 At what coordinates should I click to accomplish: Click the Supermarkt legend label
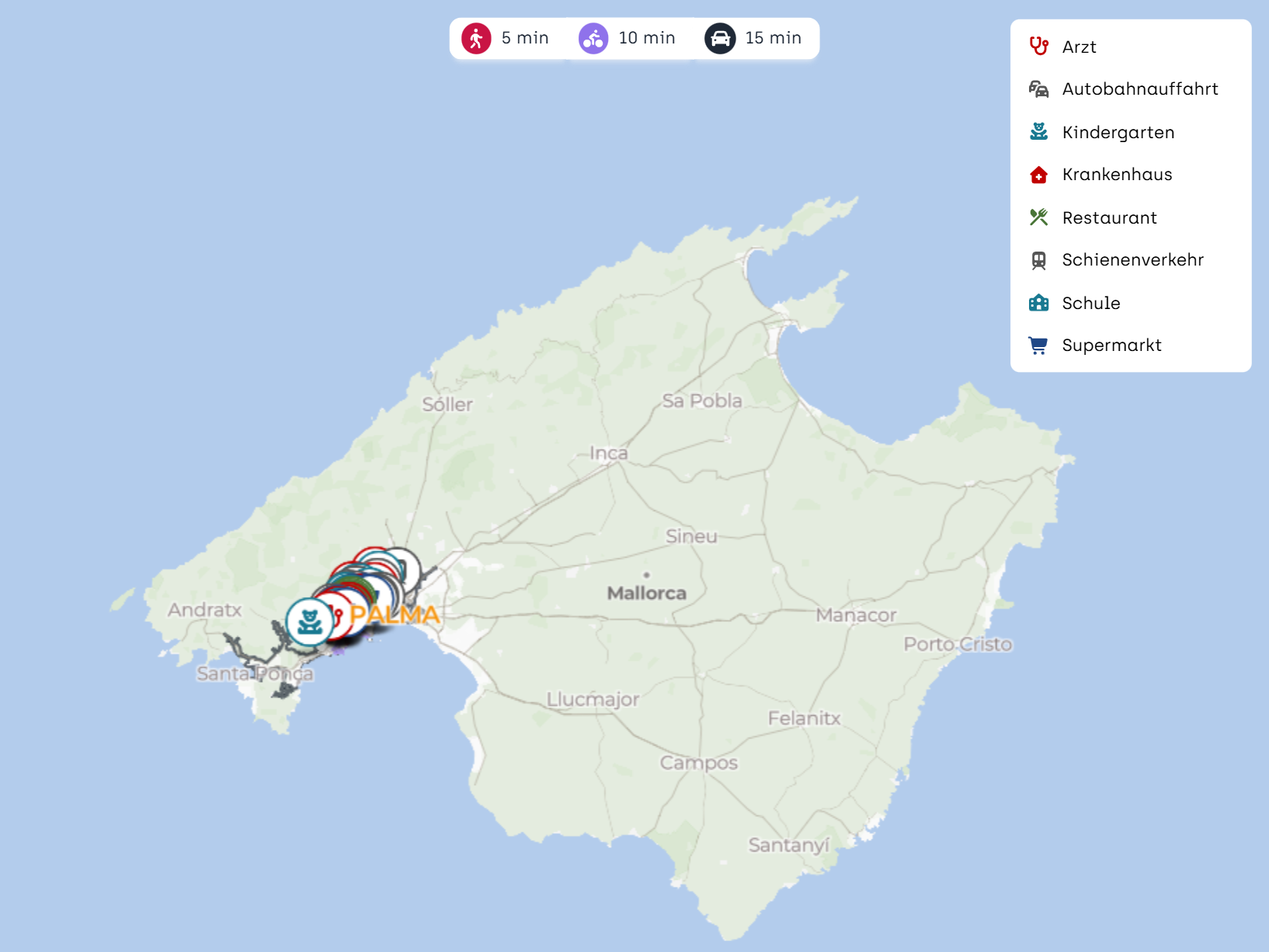pyautogui.click(x=1111, y=346)
